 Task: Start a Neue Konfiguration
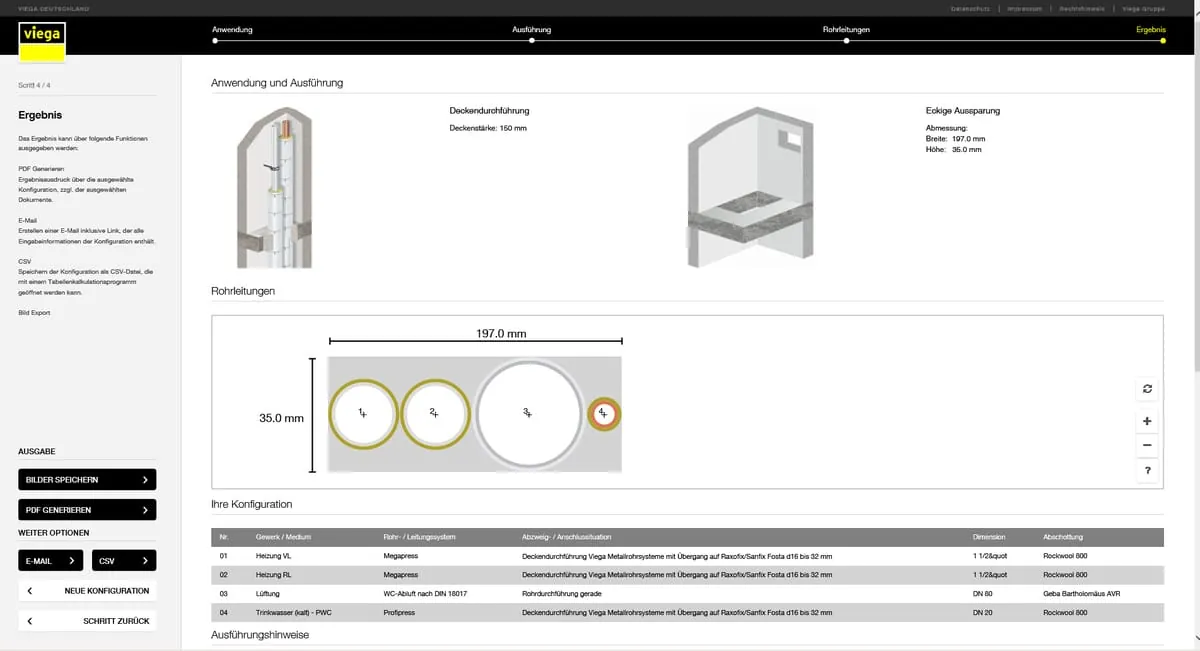pyautogui.click(x=87, y=591)
